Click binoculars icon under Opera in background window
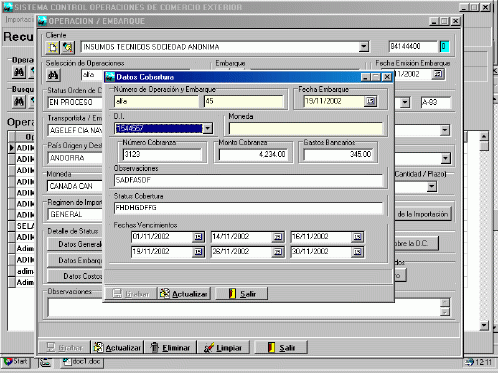This screenshot has width=498, height=373. (19, 72)
